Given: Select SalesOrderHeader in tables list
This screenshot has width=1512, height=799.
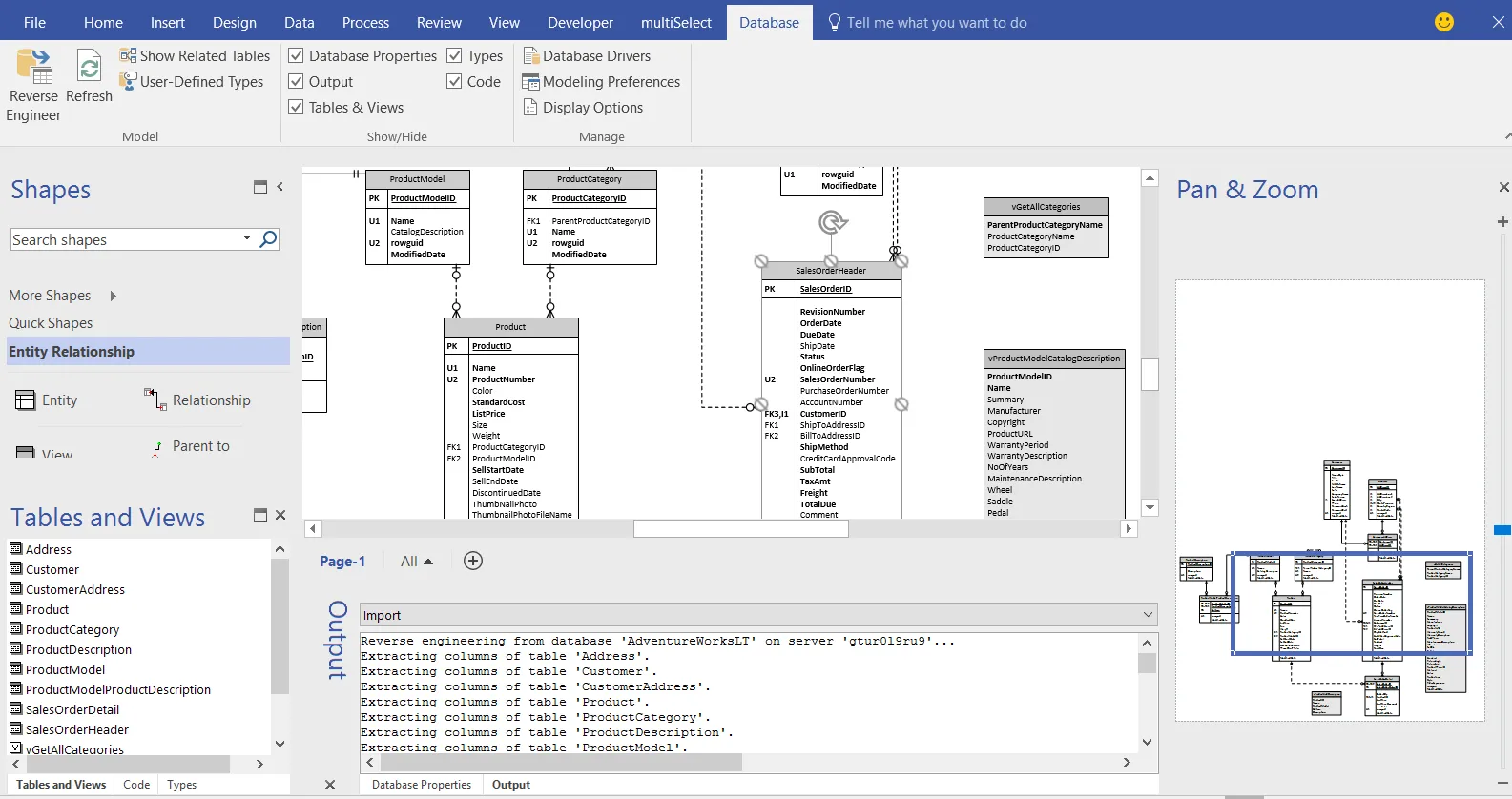Looking at the screenshot, I should (77, 730).
